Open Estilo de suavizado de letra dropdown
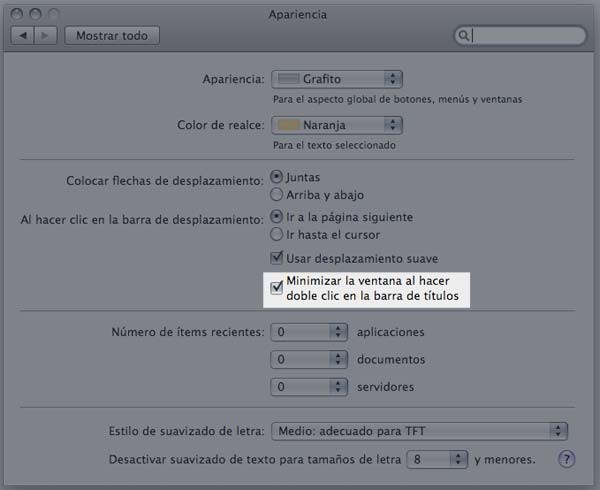Image resolution: width=600 pixels, height=490 pixels. tap(419, 431)
